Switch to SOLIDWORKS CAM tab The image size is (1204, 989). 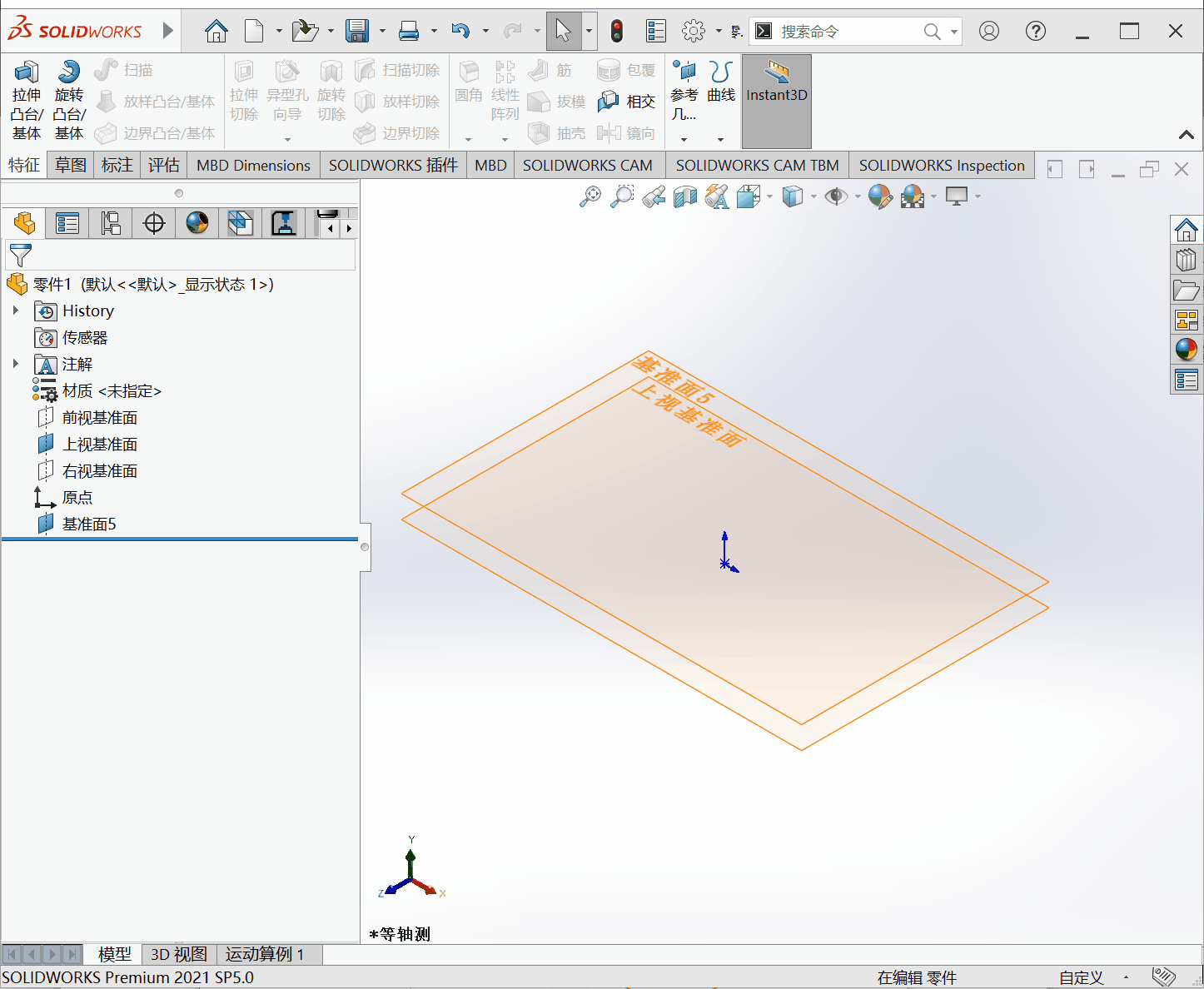(x=588, y=165)
